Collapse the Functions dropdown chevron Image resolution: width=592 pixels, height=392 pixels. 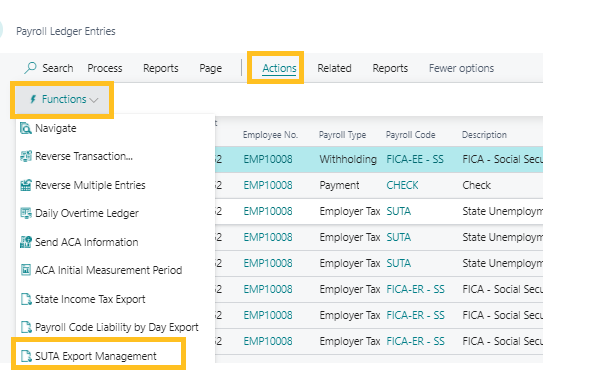pyautogui.click(x=94, y=100)
